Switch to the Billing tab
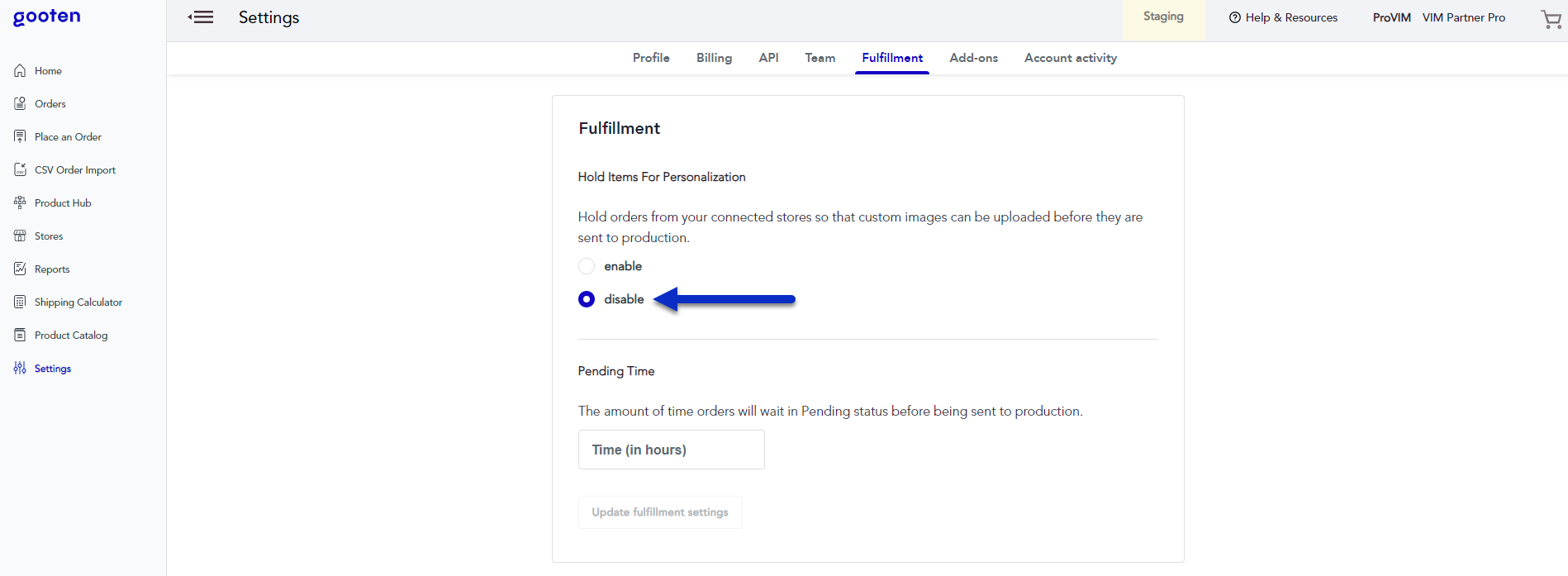 click(x=714, y=58)
